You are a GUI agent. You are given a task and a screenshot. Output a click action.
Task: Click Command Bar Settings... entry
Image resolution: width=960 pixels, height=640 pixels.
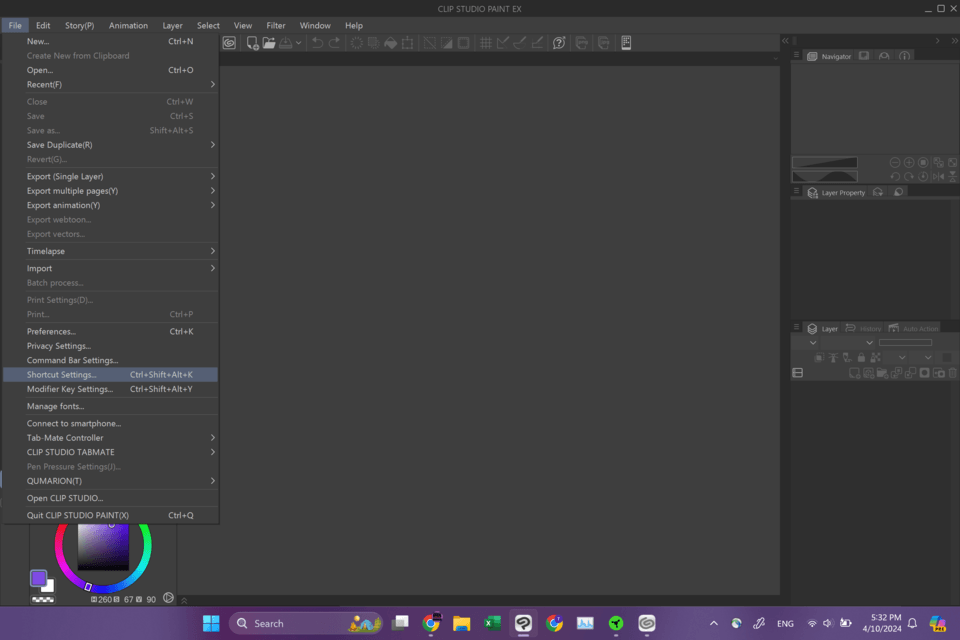110,360
